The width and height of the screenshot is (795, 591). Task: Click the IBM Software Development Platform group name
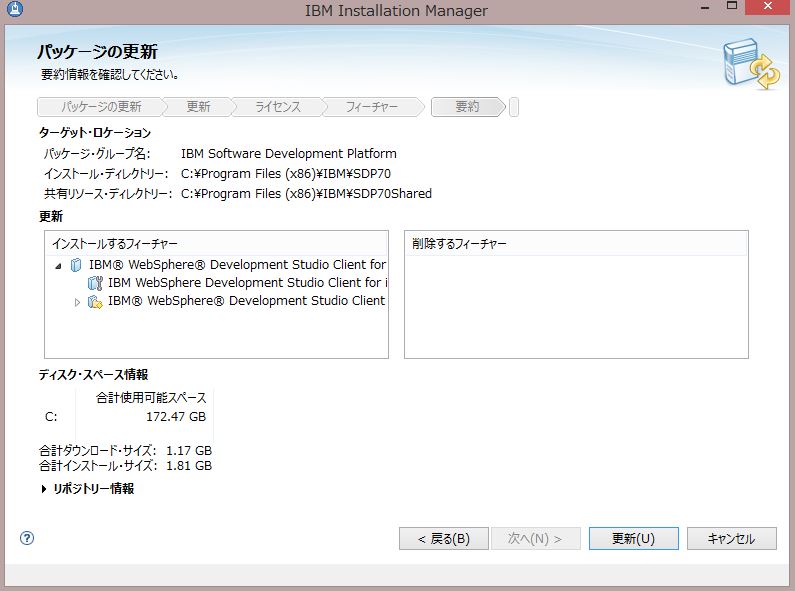[289, 154]
